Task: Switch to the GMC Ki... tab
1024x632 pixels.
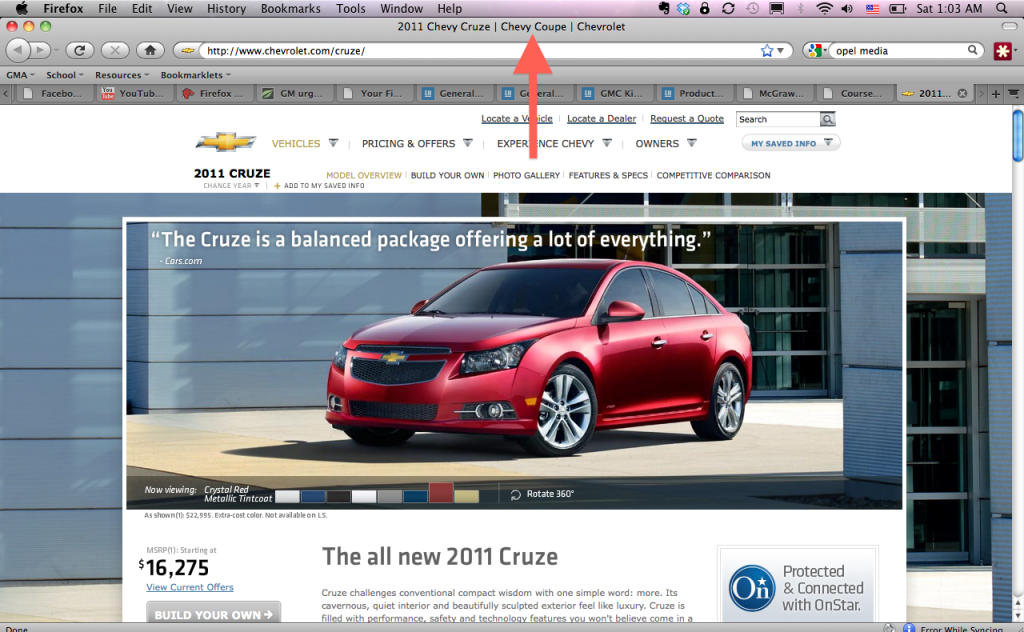Action: (615, 93)
